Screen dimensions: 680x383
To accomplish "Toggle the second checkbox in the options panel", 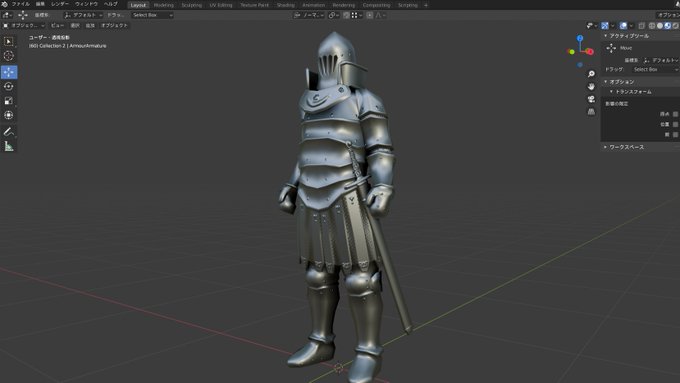I will [675, 124].
